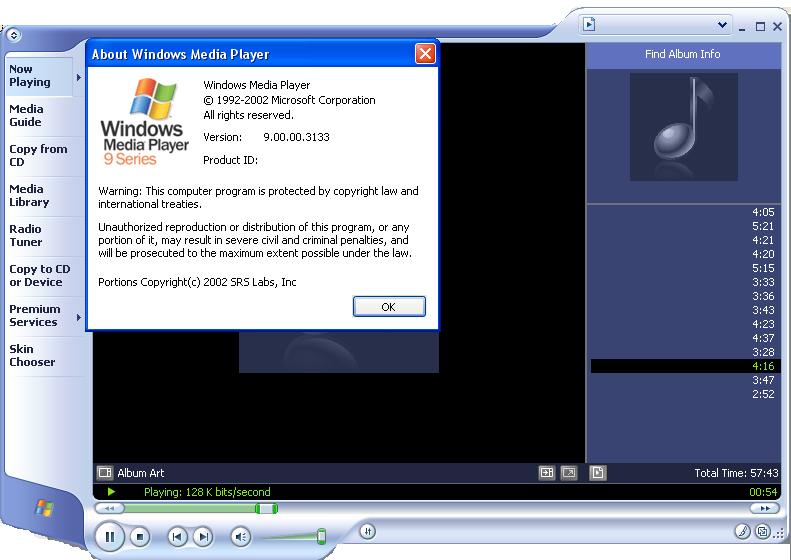
Task: Select the playlist track lasting 4:05
Action: pos(686,212)
